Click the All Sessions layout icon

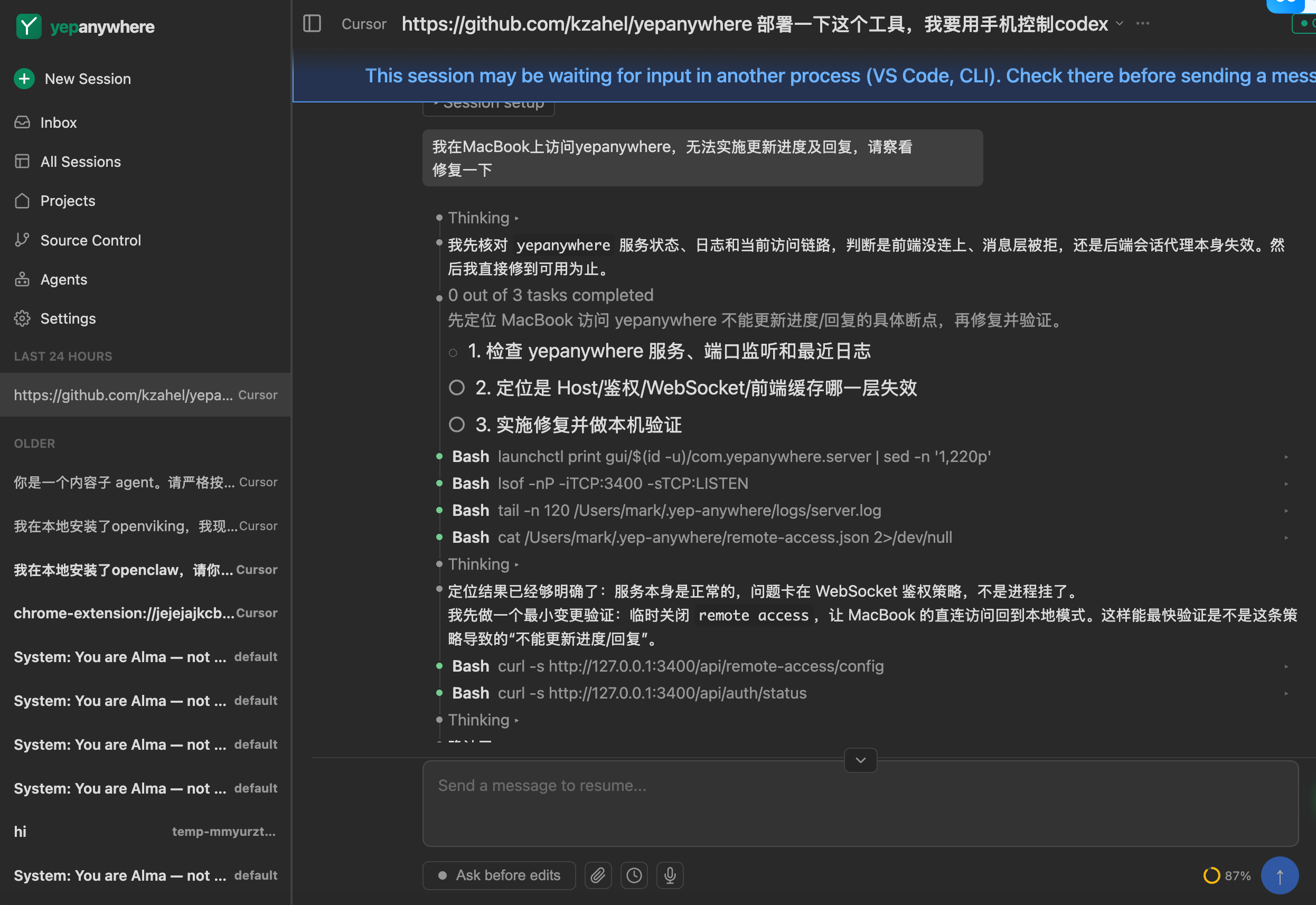pos(22,162)
